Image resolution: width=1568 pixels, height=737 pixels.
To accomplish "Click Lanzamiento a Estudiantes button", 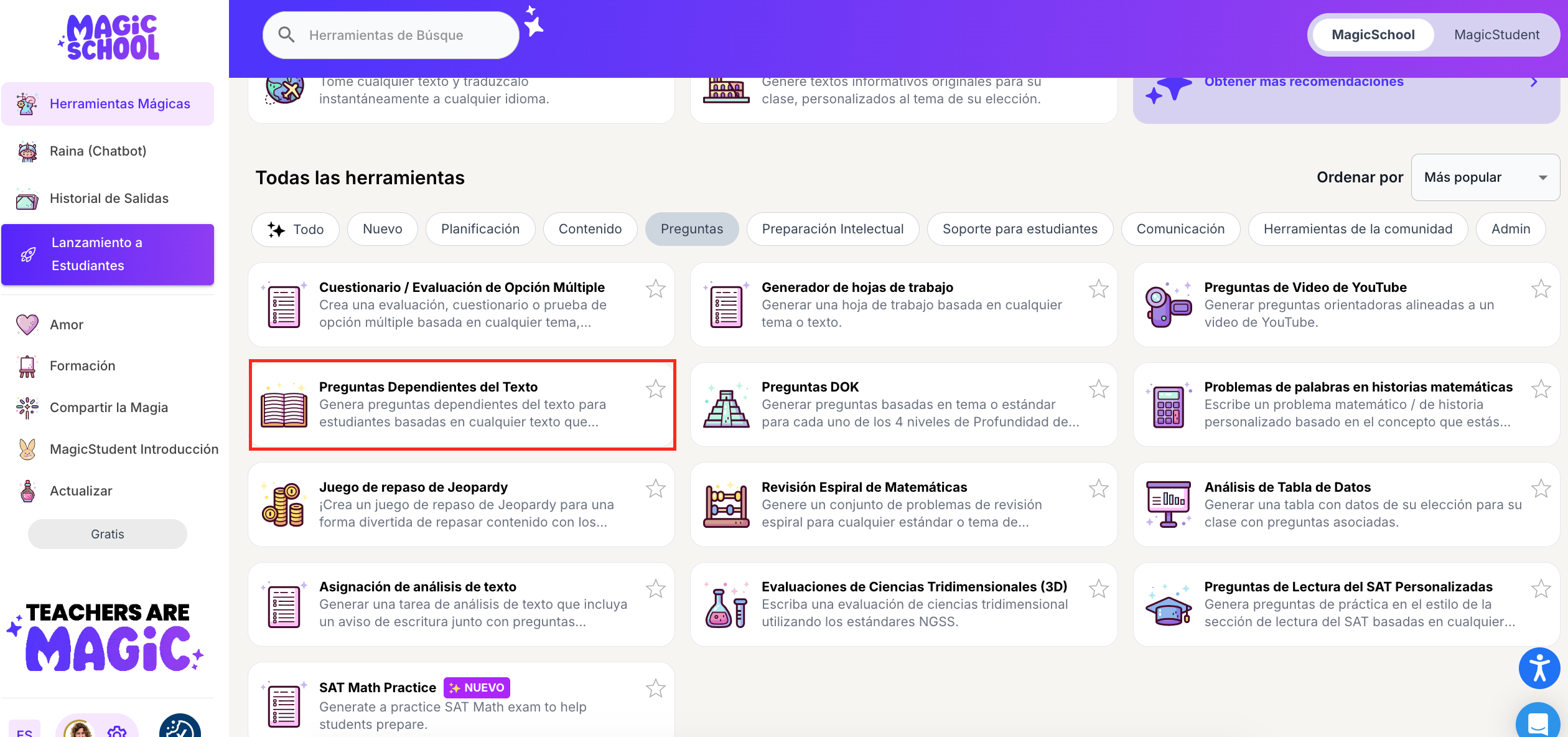I will coord(108,255).
